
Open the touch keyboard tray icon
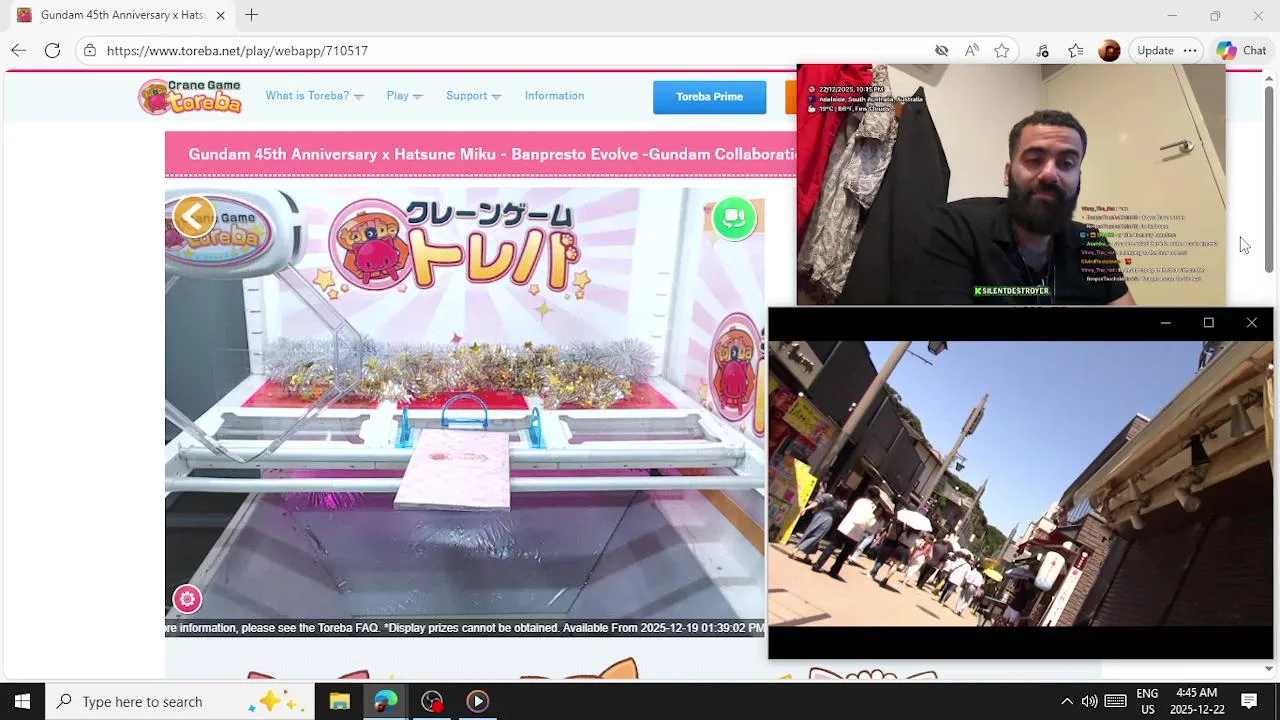[x=1116, y=701]
